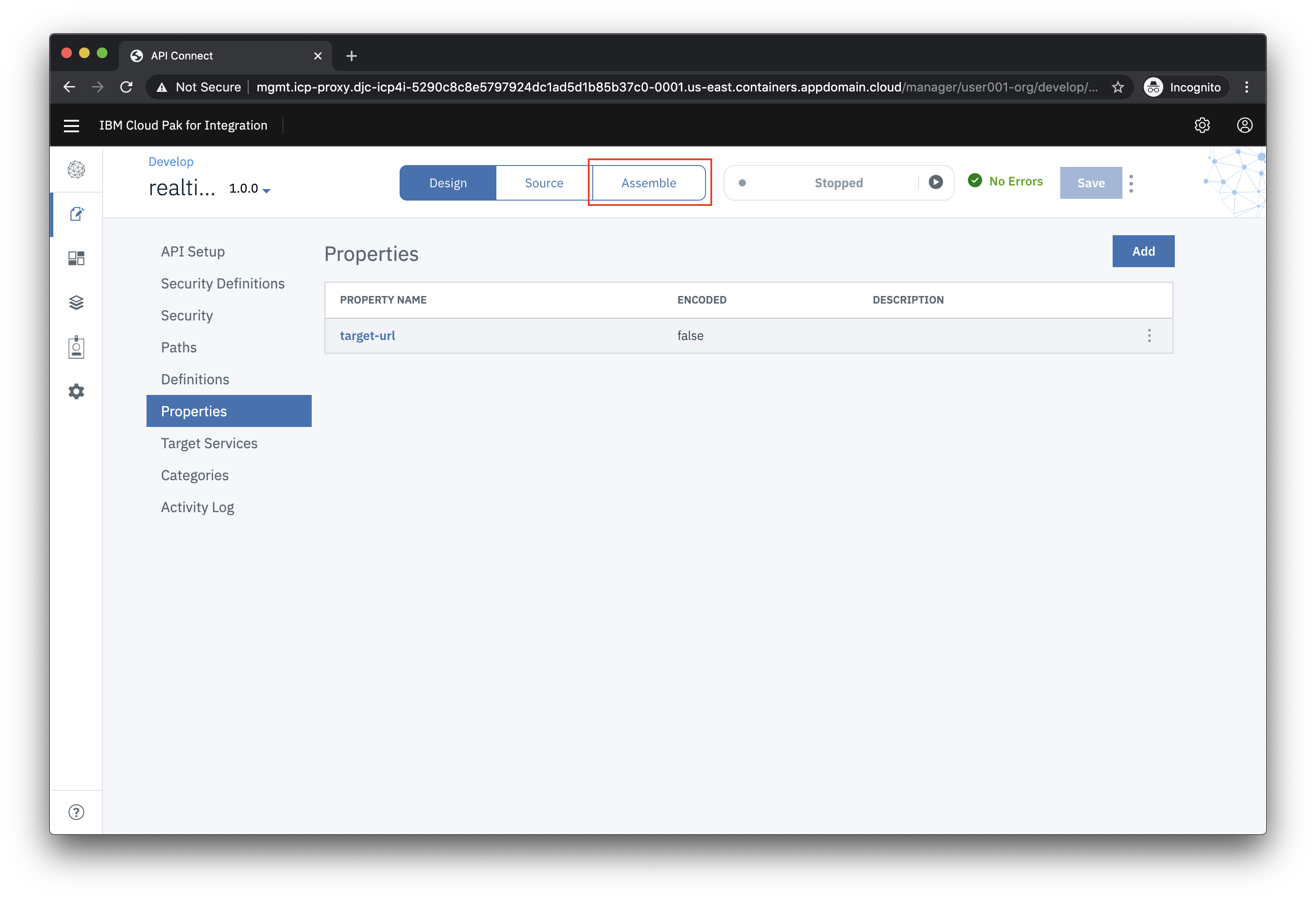Screen dimensions: 1316x900
Task: Open the target-url property link
Action: 368,336
